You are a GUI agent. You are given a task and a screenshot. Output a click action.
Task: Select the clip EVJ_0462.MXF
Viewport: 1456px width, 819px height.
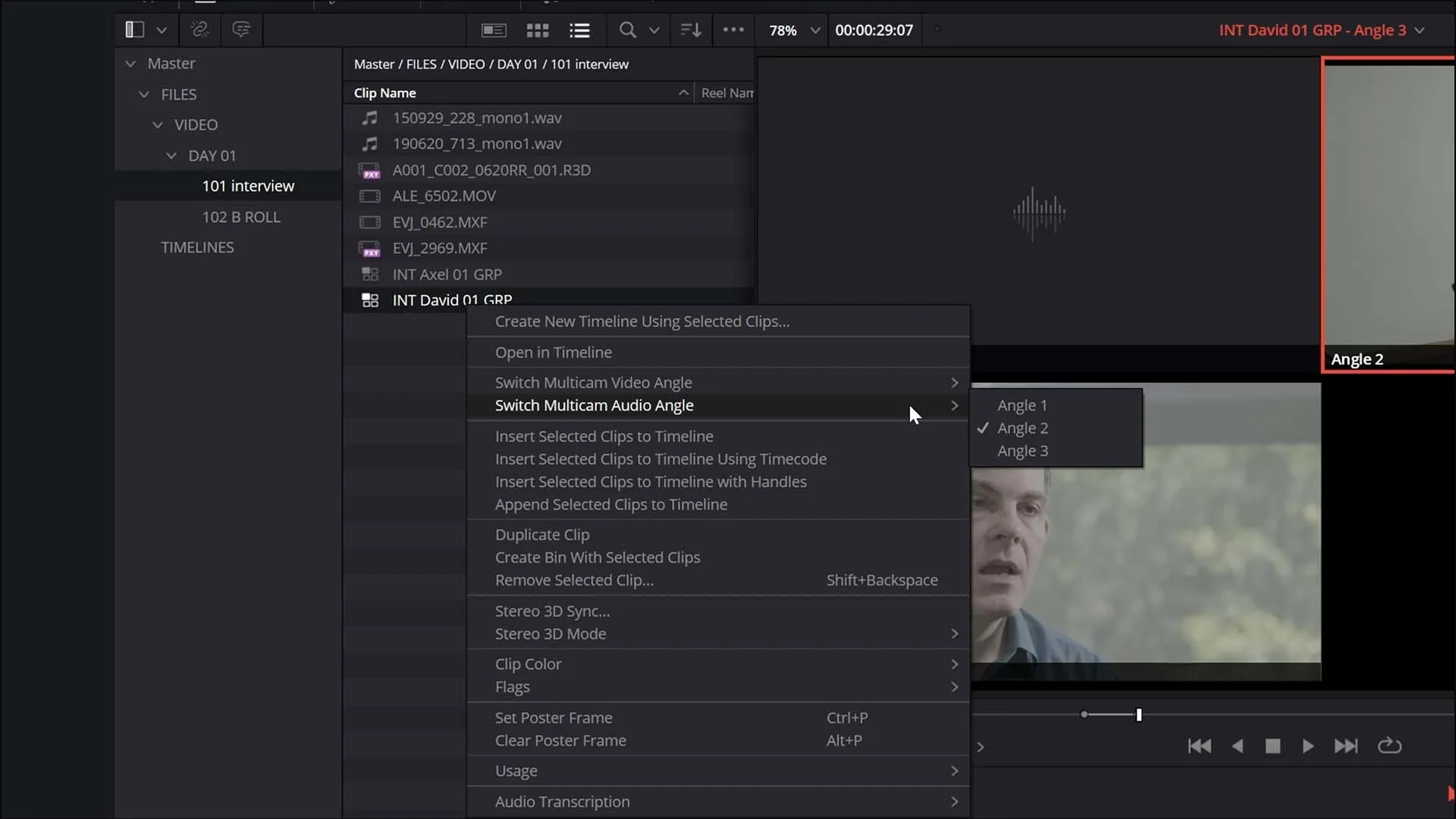(x=441, y=222)
